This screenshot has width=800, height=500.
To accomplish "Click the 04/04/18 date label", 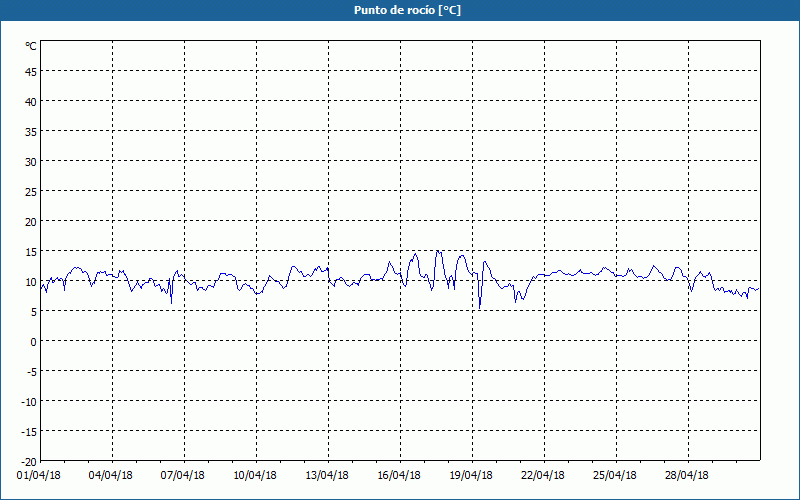I will (111, 476).
